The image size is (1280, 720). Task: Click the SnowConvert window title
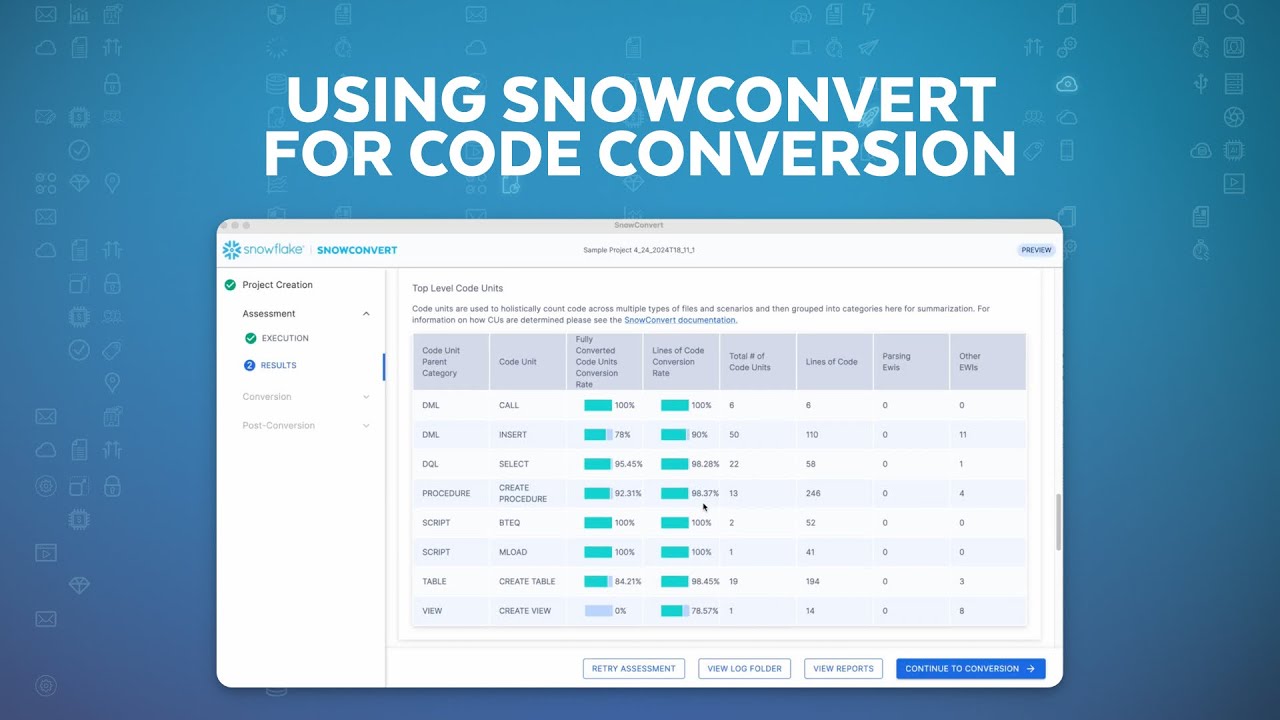pyautogui.click(x=639, y=226)
